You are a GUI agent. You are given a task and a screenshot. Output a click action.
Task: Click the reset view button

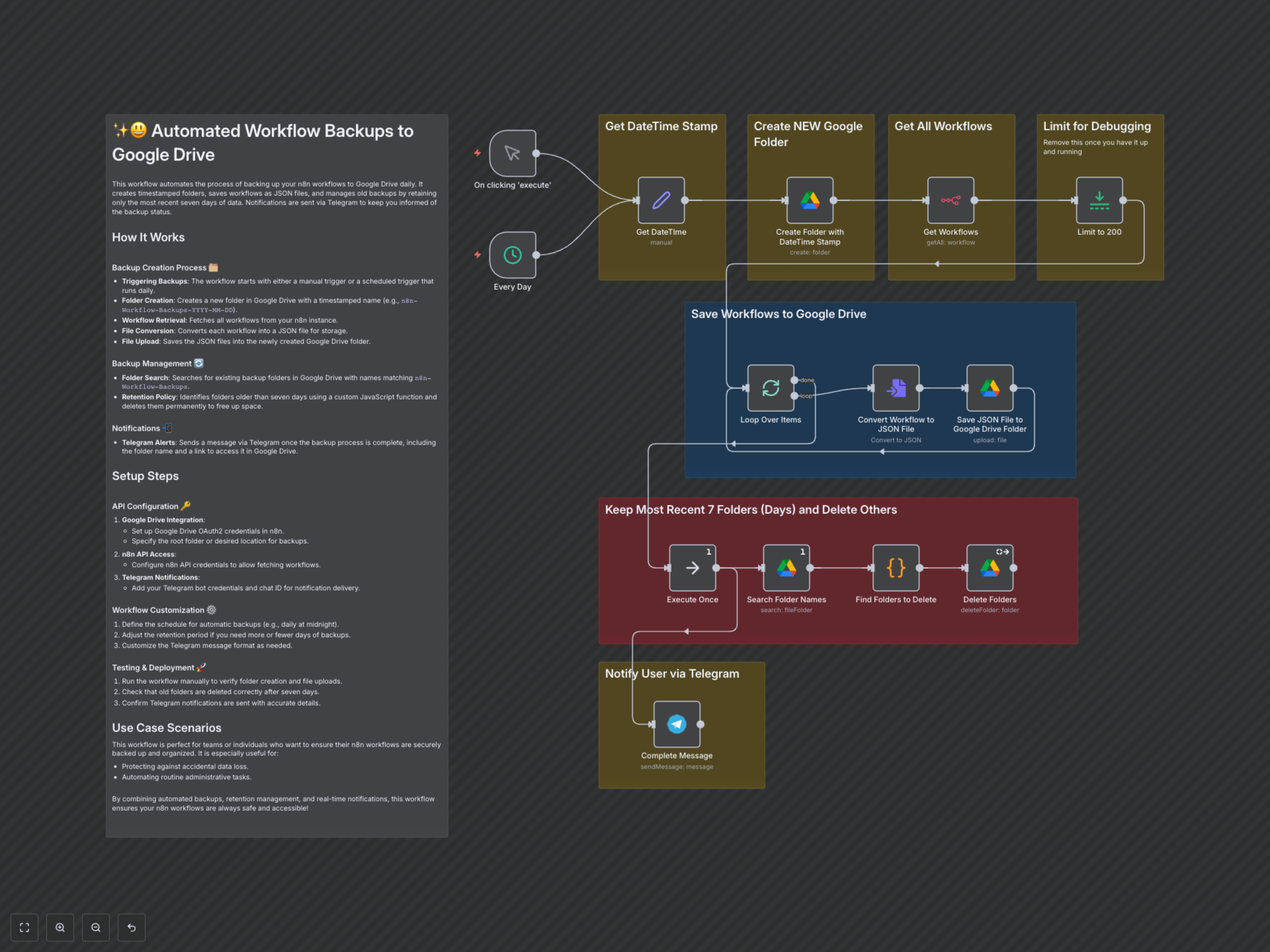[x=132, y=927]
